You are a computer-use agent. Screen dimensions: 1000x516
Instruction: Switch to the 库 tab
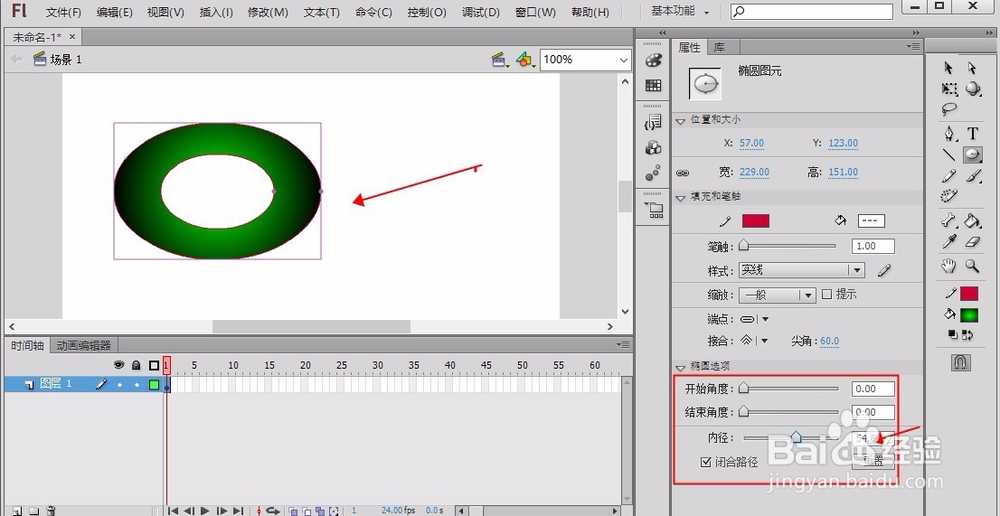coord(719,47)
